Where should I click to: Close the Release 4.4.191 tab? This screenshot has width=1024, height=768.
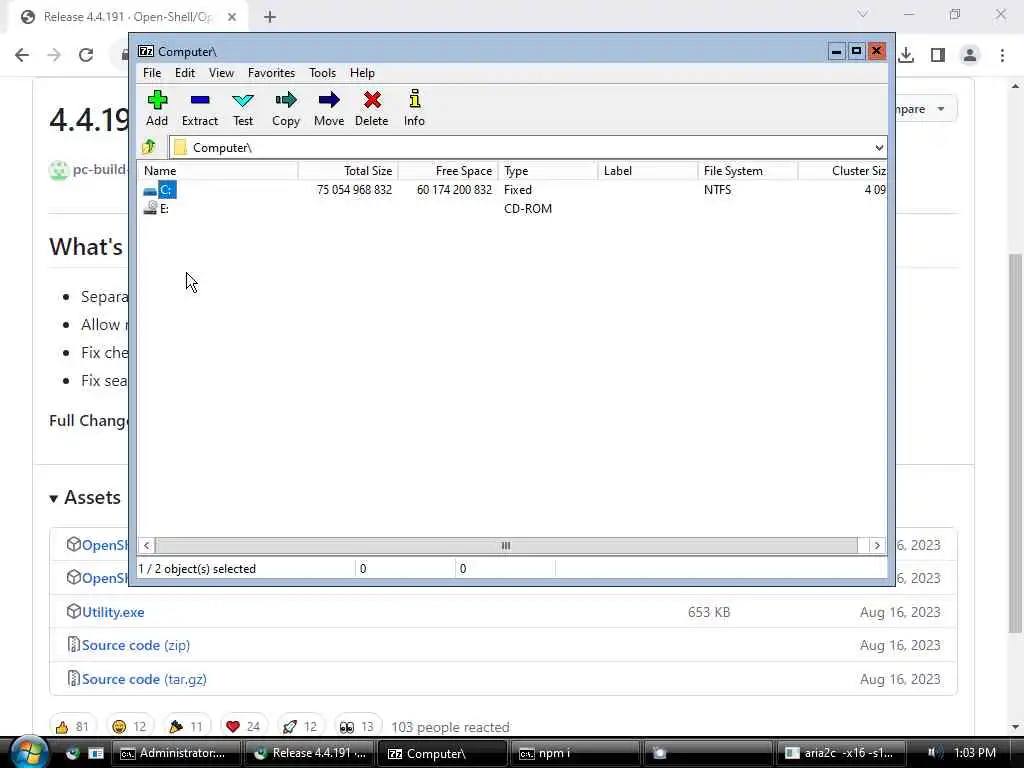tap(232, 17)
